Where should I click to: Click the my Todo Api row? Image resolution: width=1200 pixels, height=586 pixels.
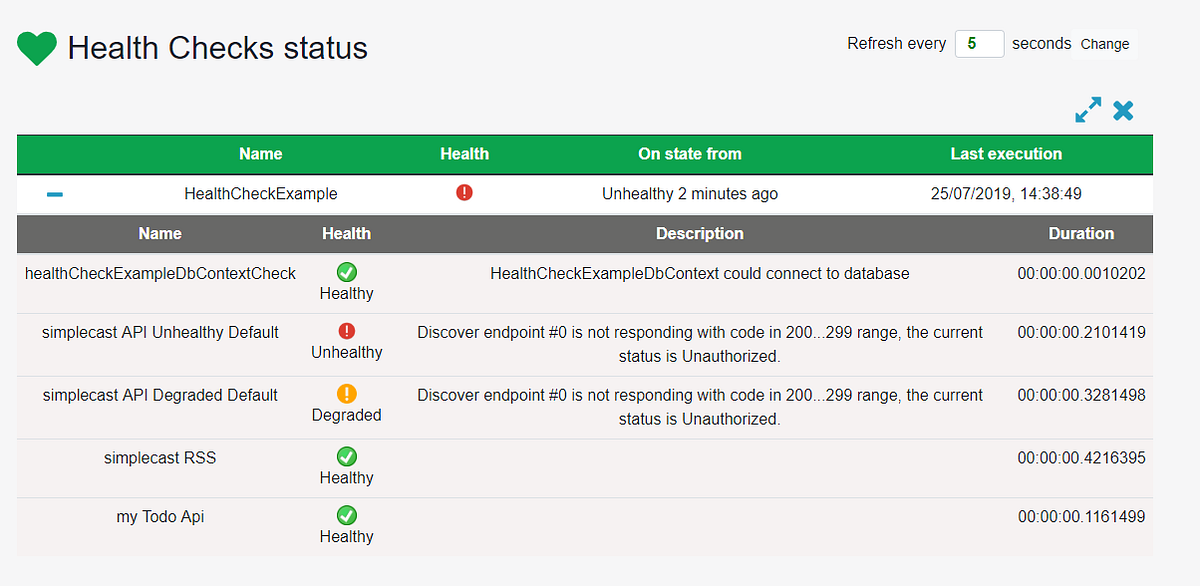(160, 516)
